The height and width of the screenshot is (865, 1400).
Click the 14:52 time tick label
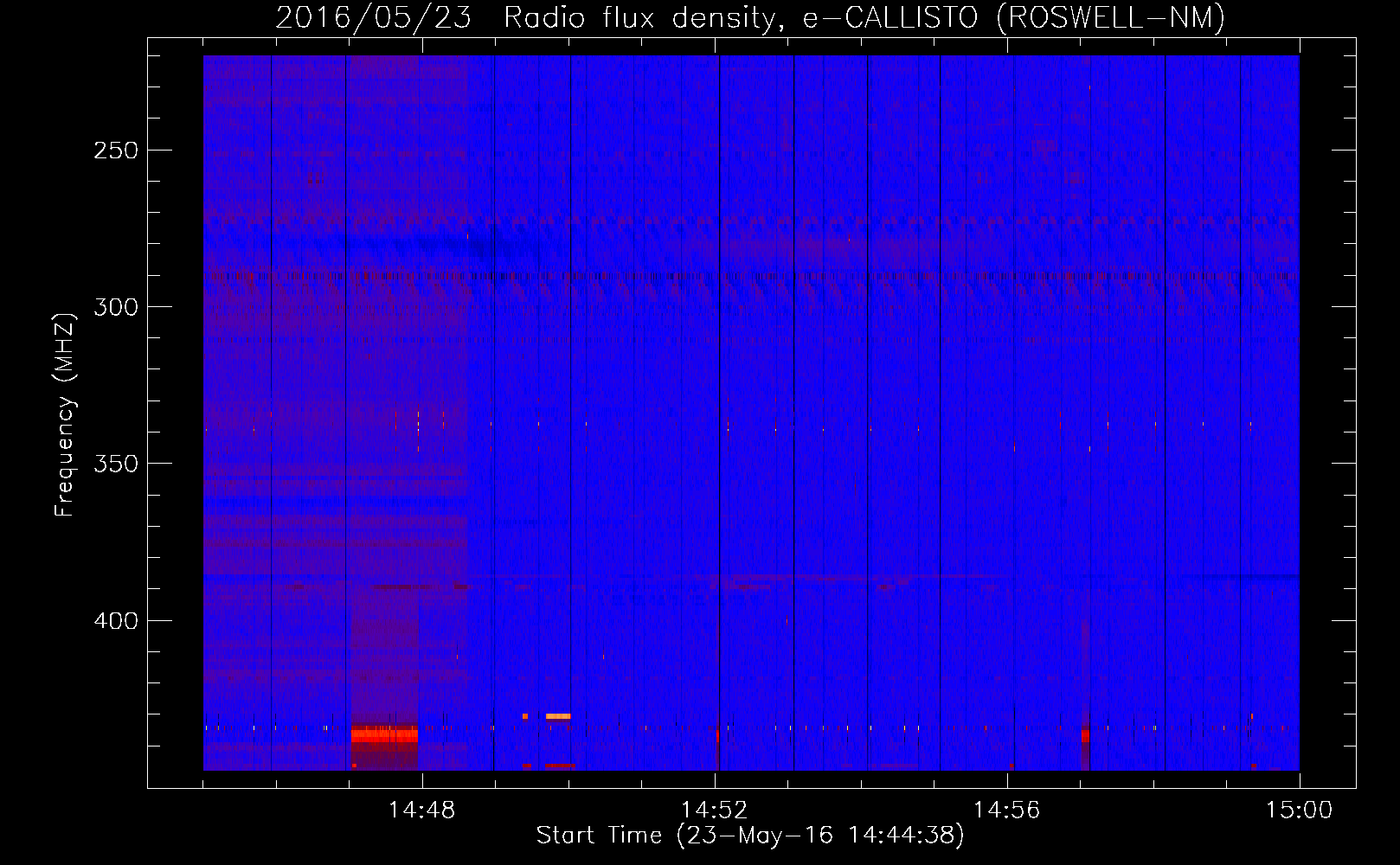pyautogui.click(x=714, y=811)
